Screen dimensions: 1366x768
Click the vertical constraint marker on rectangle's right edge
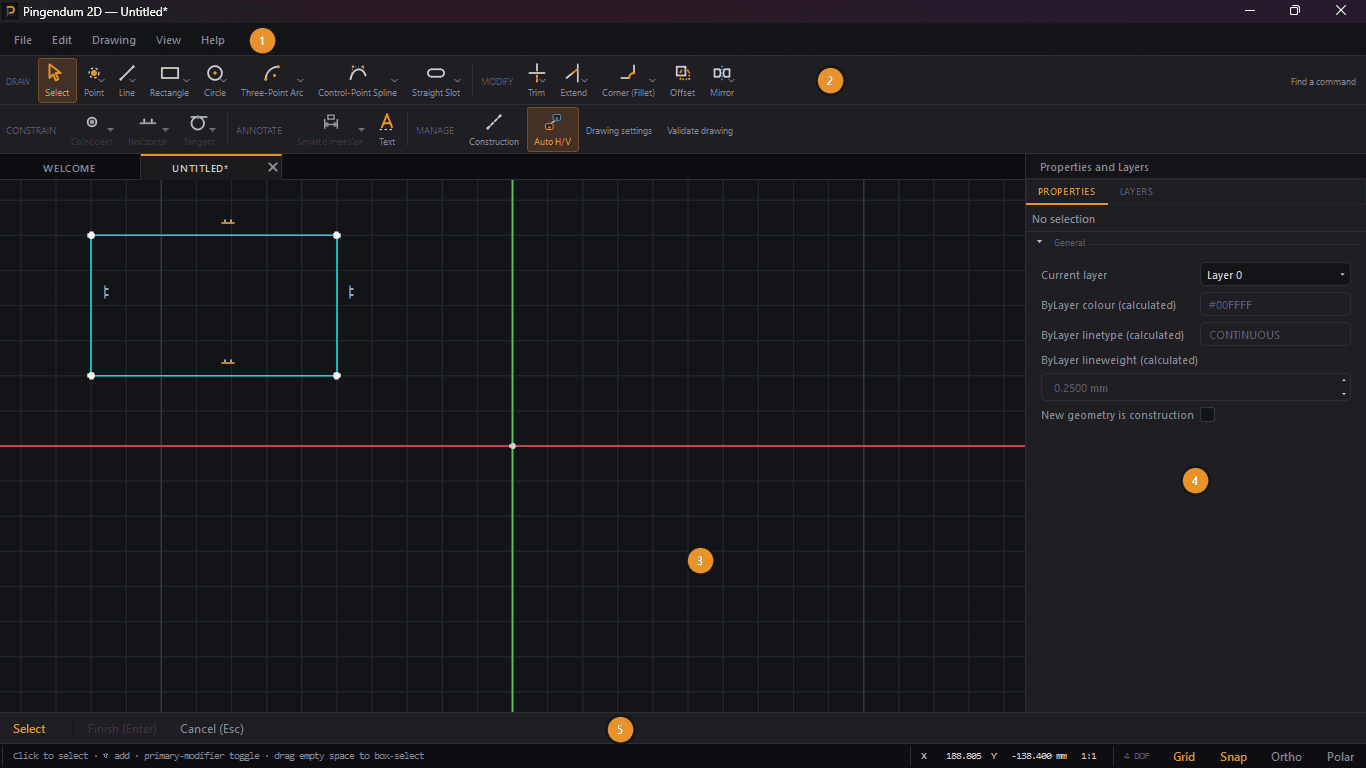click(x=351, y=292)
